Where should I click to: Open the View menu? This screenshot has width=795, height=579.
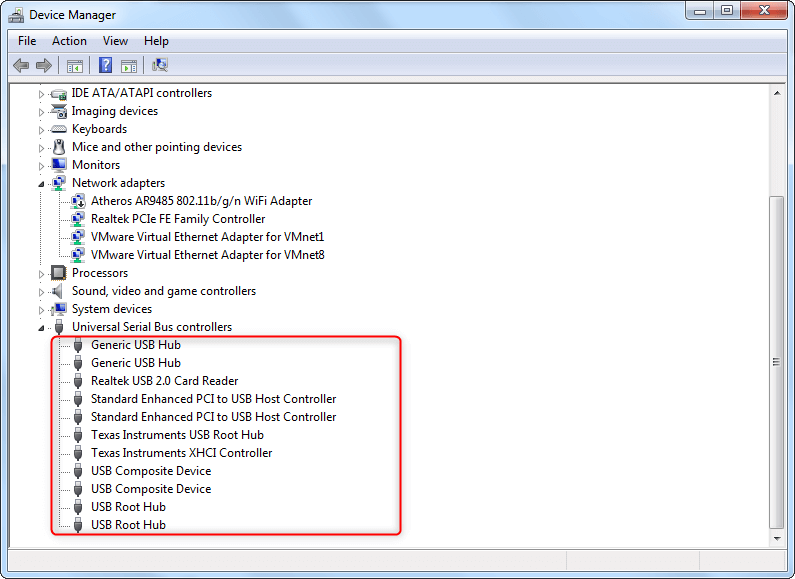(x=115, y=41)
